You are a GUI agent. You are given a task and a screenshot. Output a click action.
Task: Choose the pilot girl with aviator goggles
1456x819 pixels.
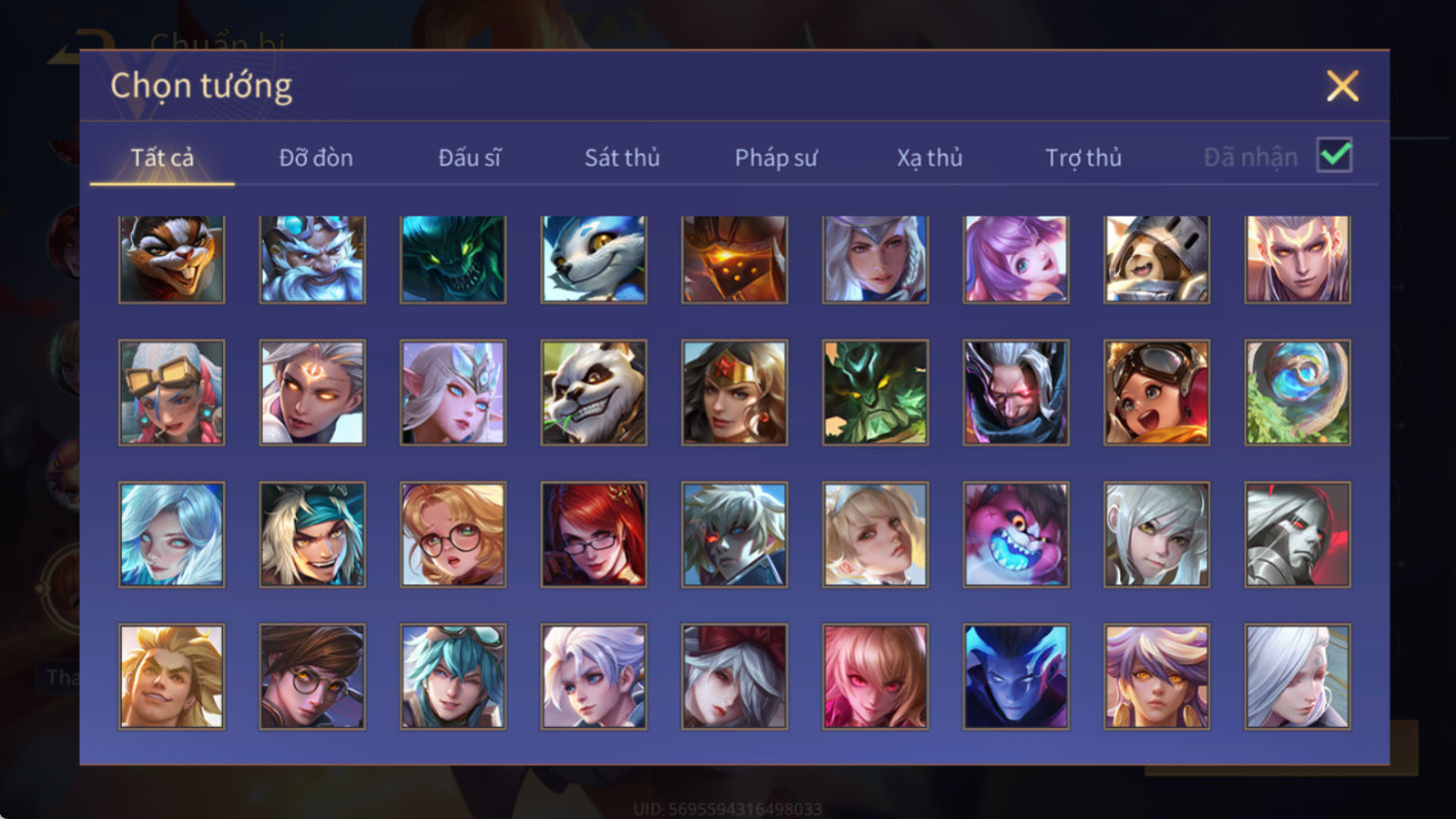pyautogui.click(x=1157, y=393)
